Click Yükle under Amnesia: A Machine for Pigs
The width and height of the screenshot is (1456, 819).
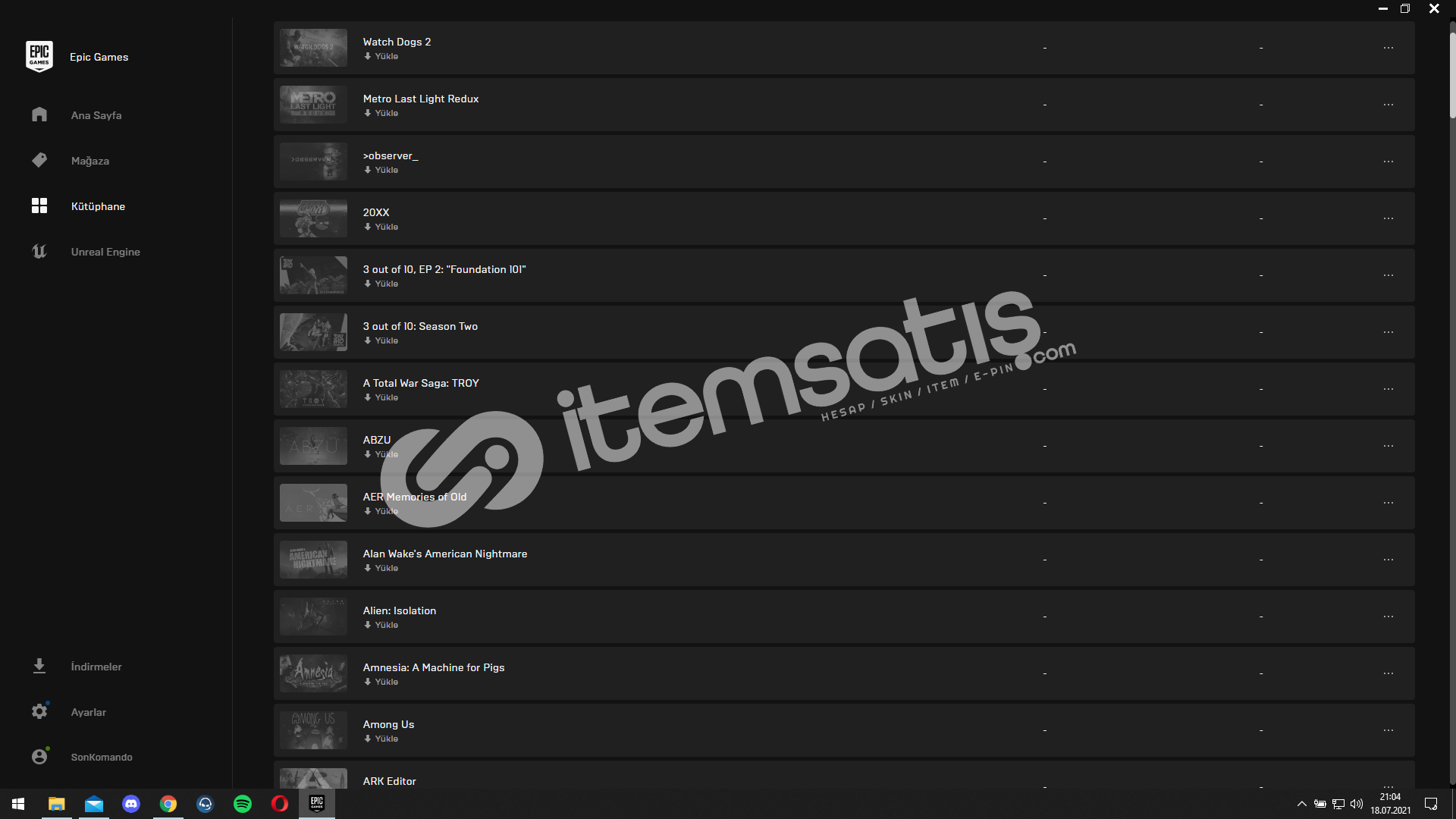tap(381, 682)
